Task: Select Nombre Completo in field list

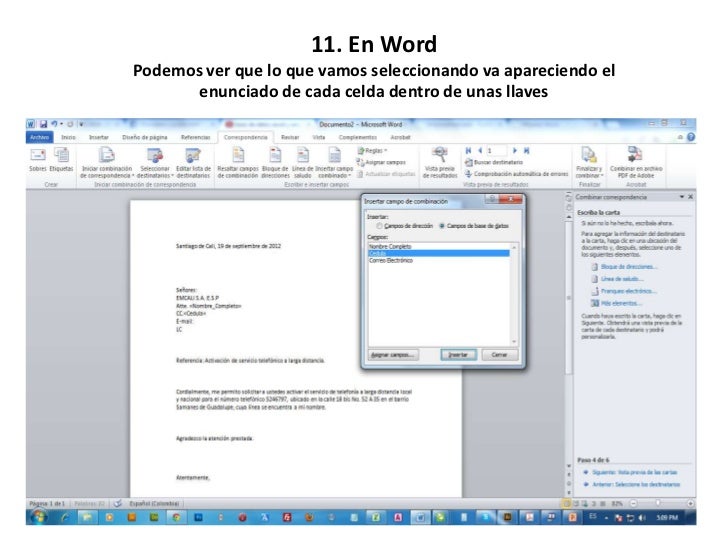Action: (x=438, y=247)
